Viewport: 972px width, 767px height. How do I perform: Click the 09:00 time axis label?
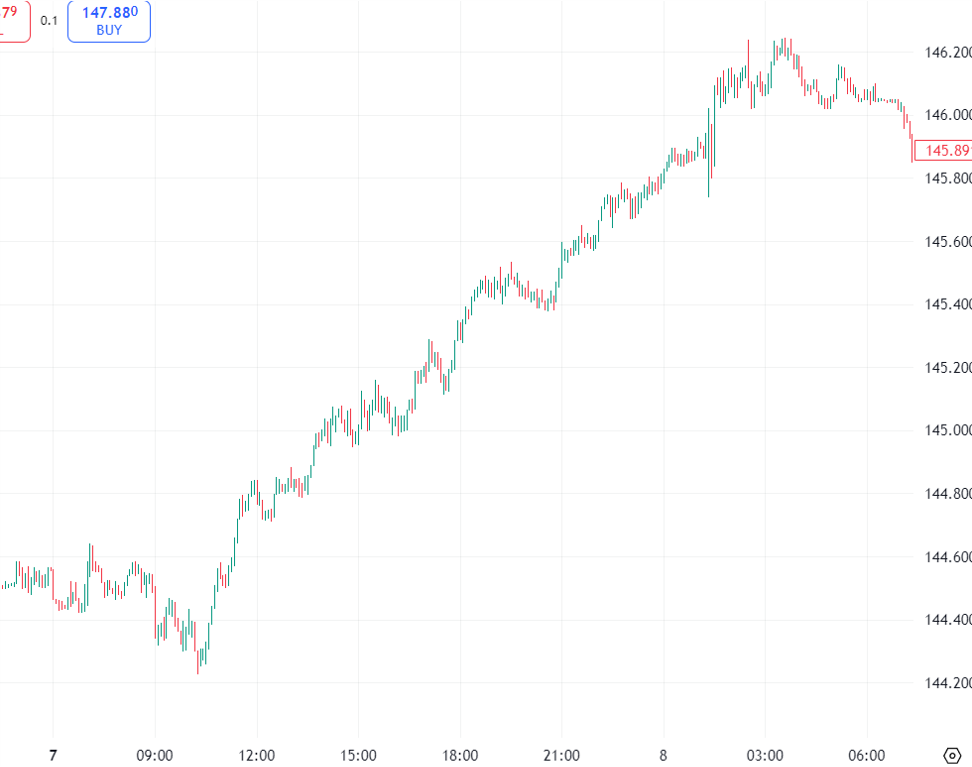[x=155, y=755]
